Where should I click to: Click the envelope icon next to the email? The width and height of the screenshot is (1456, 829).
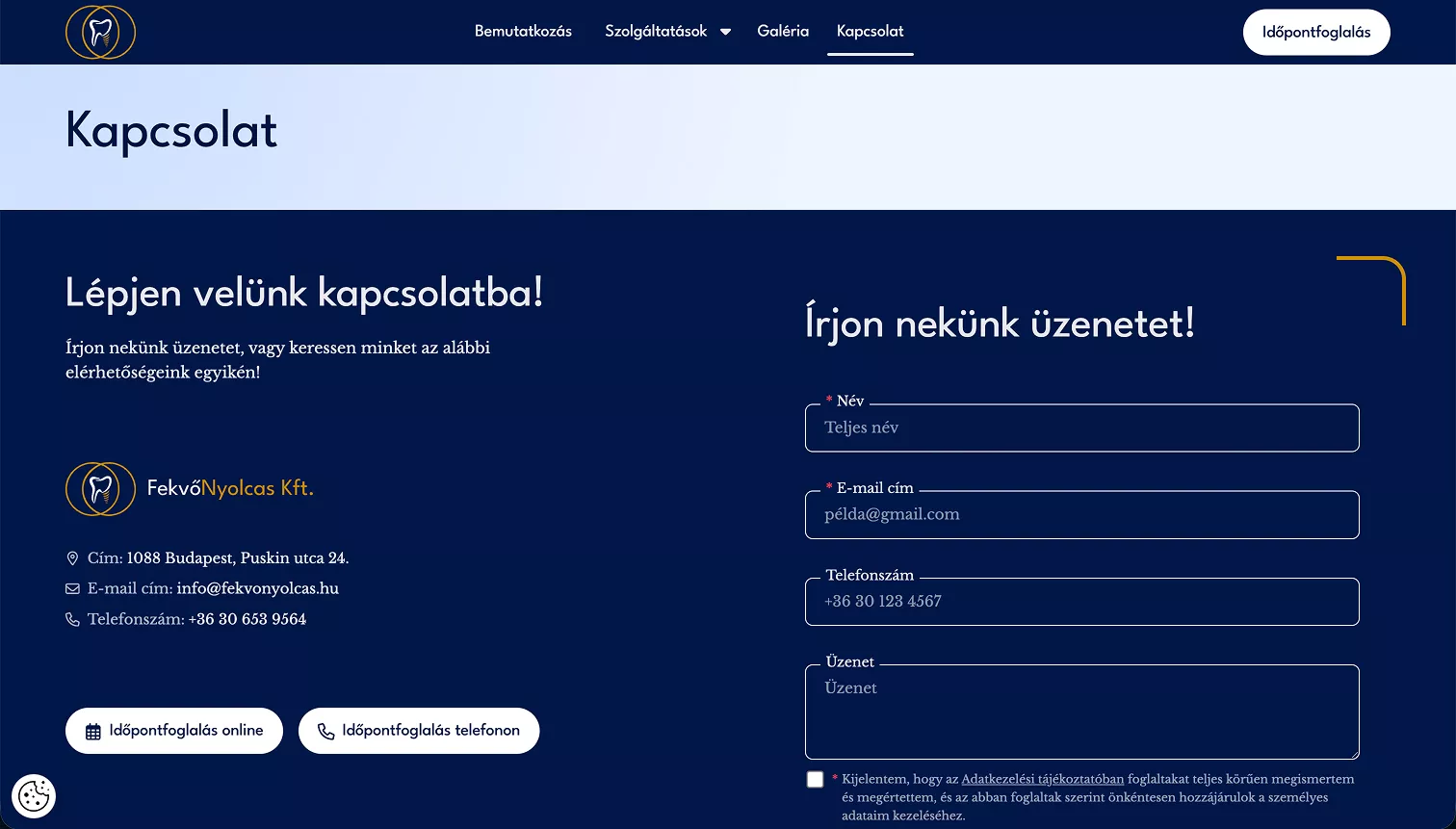(x=73, y=588)
